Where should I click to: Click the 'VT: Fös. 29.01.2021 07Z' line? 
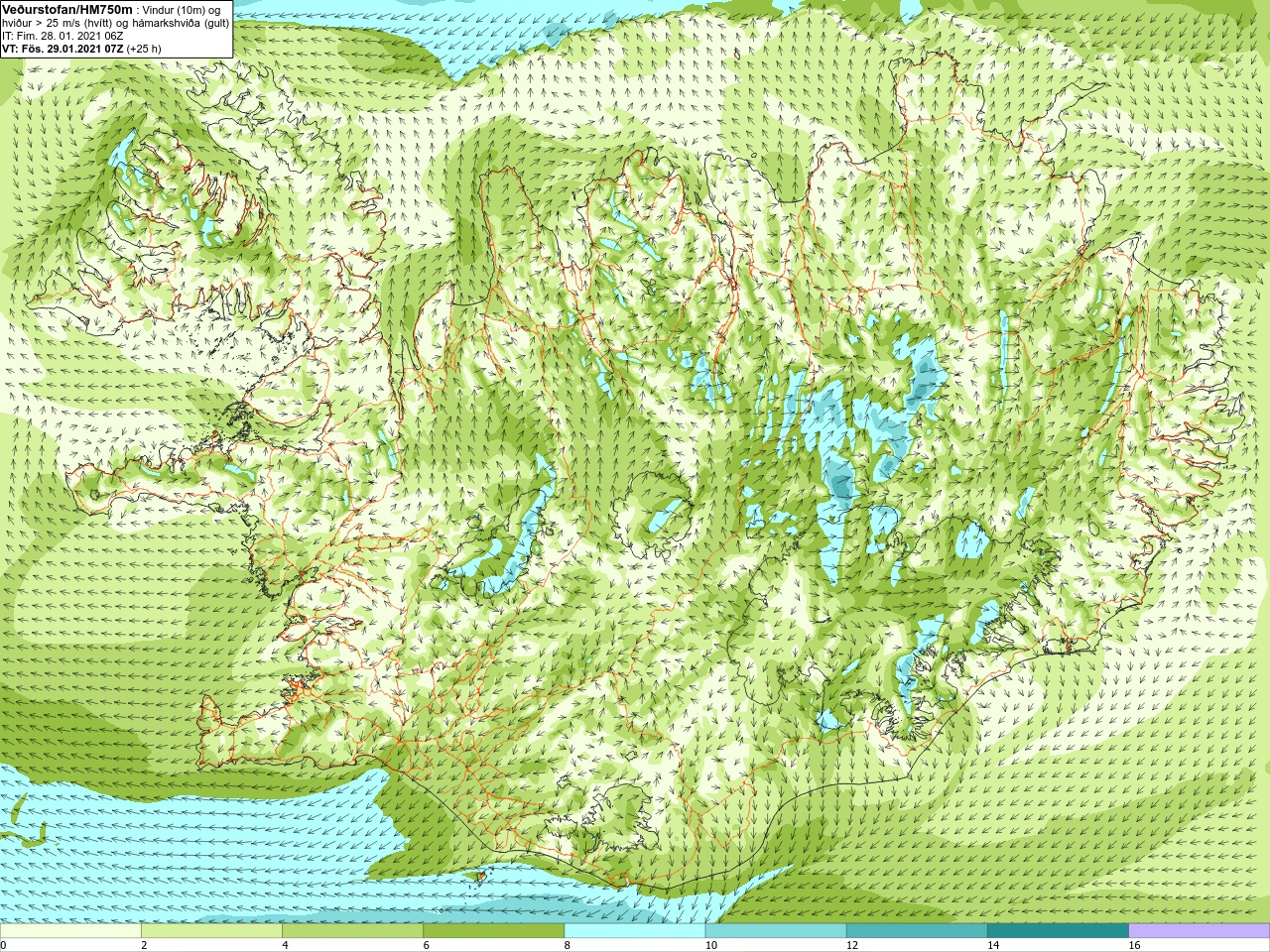62,49
